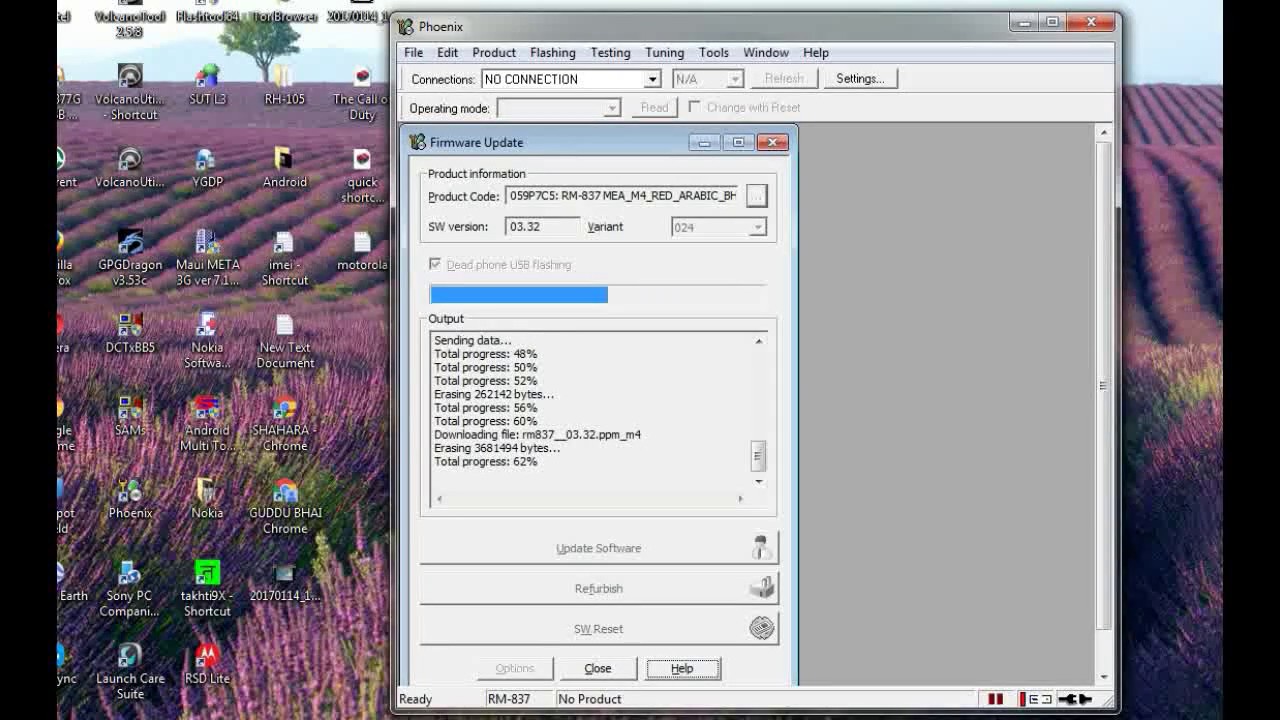The height and width of the screenshot is (720, 1280).
Task: Open the Flashing menu
Action: tap(553, 52)
